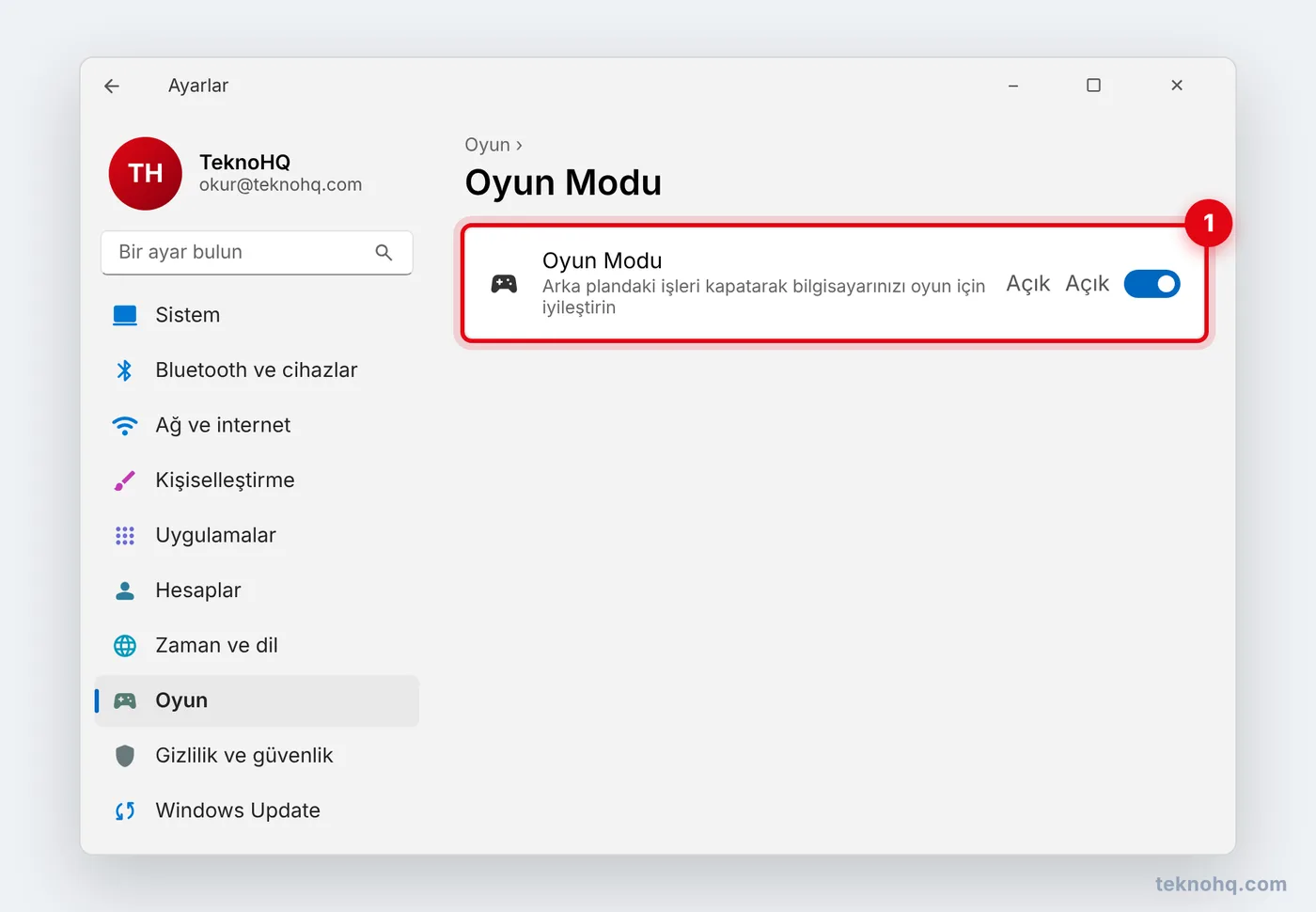Open Bluetooth ve cihazlar section
This screenshot has height=912, width=1316.
257,370
